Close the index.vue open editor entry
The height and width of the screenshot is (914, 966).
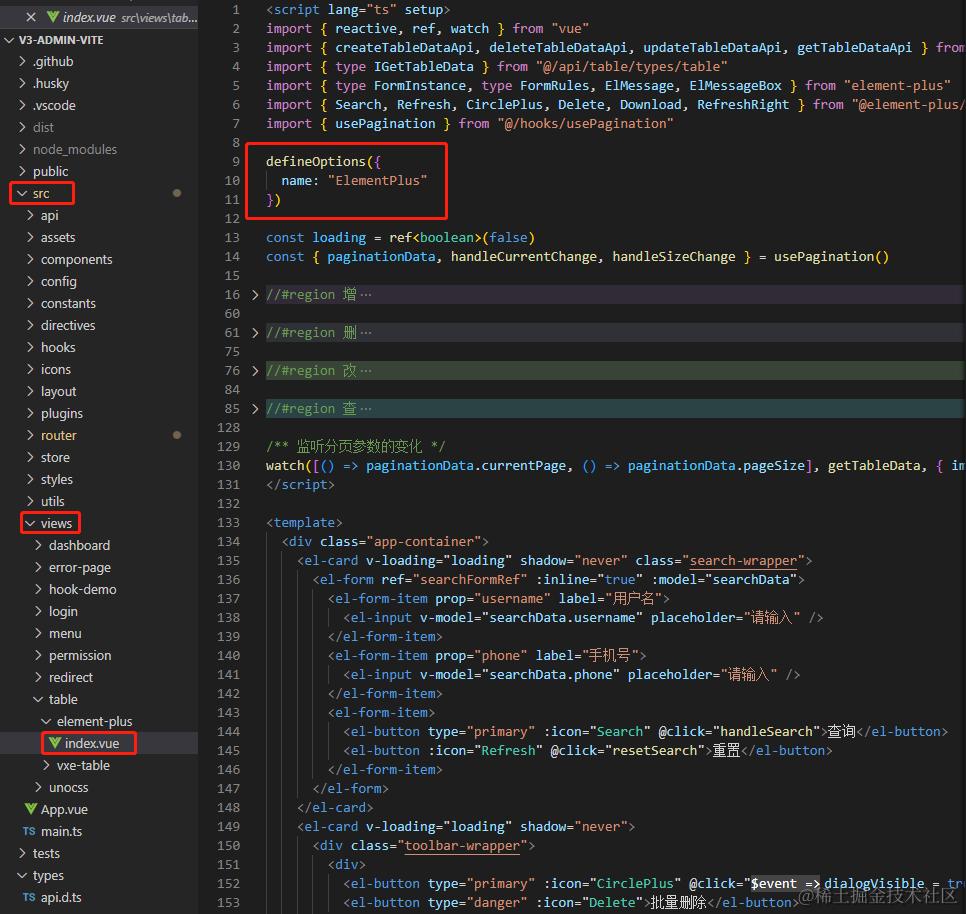click(31, 17)
